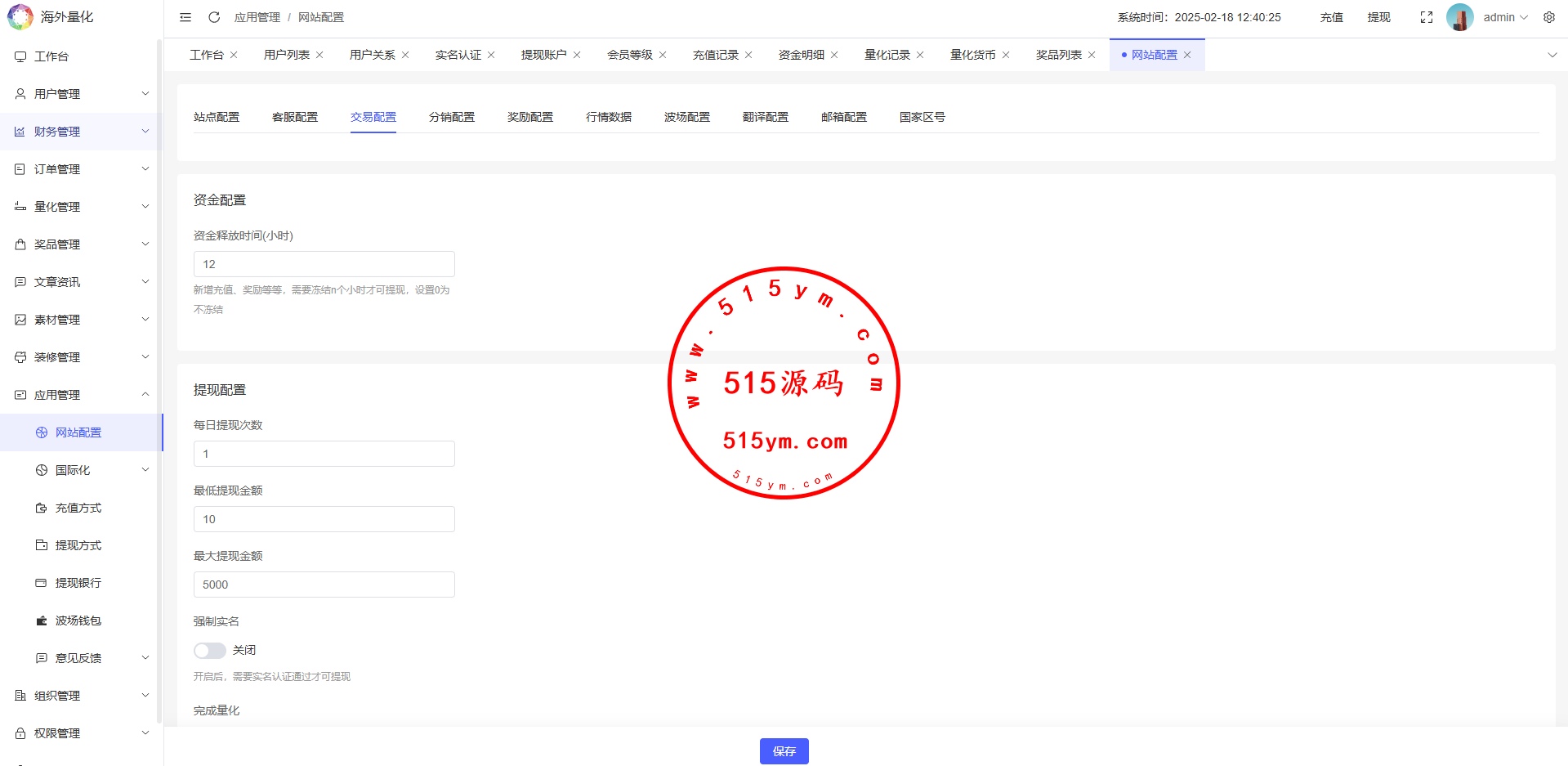Close the 量化货币 tab
The height and width of the screenshot is (766, 1568).
point(1006,55)
